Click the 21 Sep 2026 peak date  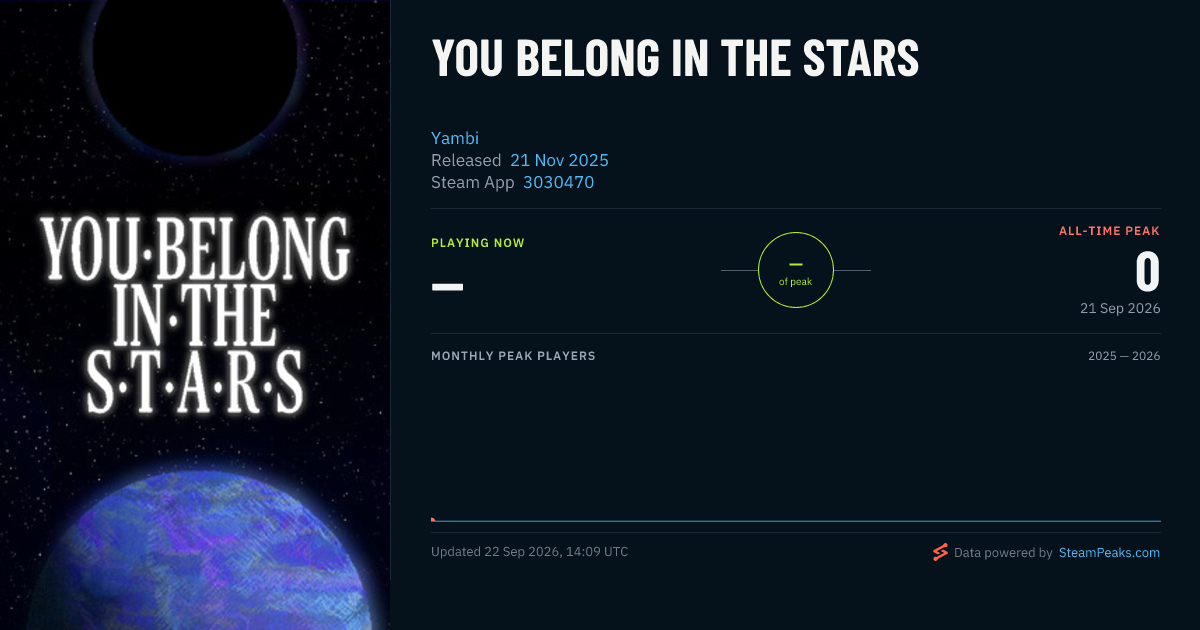coord(1120,308)
